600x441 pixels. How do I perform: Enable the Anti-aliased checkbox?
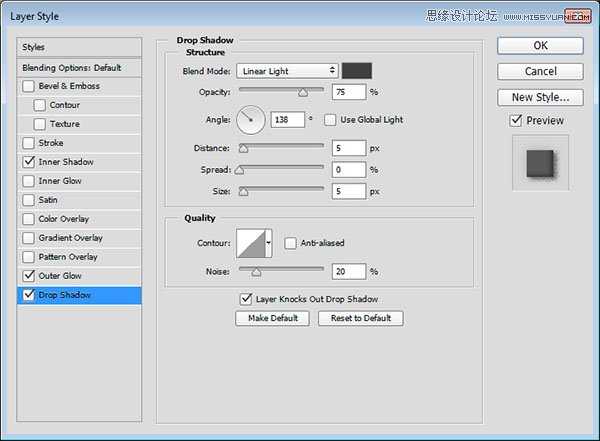(290, 243)
